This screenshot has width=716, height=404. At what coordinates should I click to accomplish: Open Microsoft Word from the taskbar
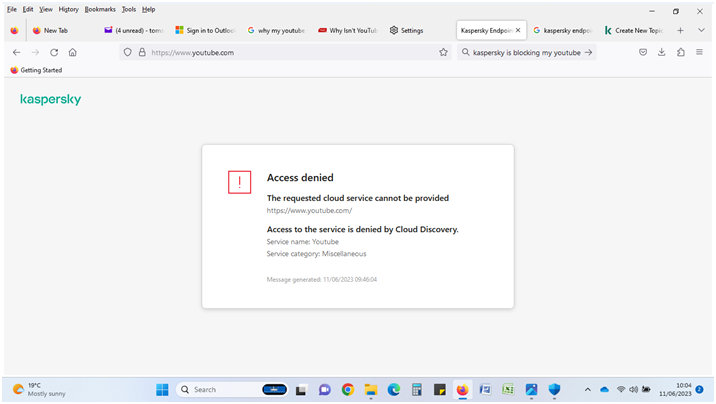coord(485,389)
